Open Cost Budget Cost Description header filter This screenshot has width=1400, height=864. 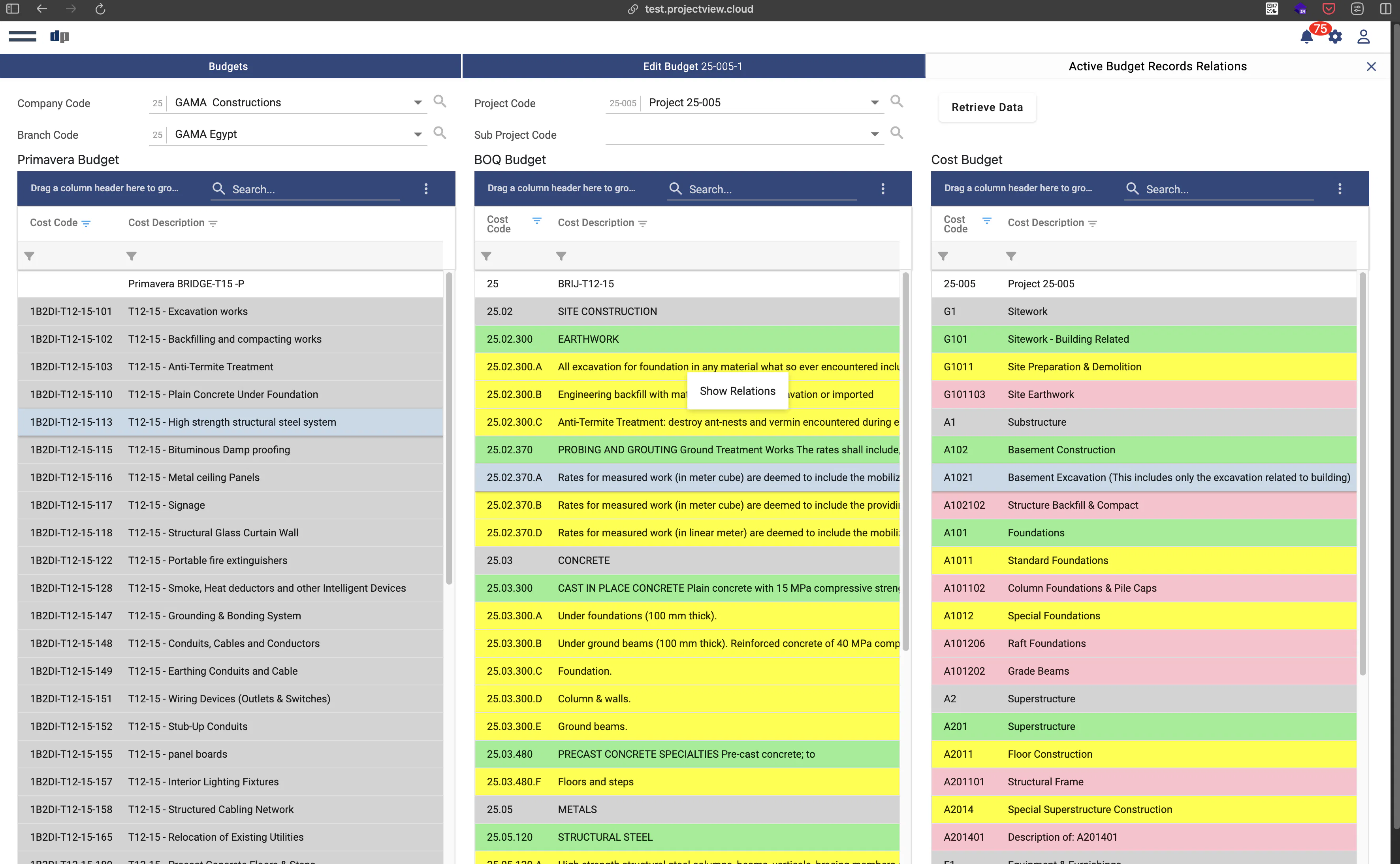[1092, 223]
